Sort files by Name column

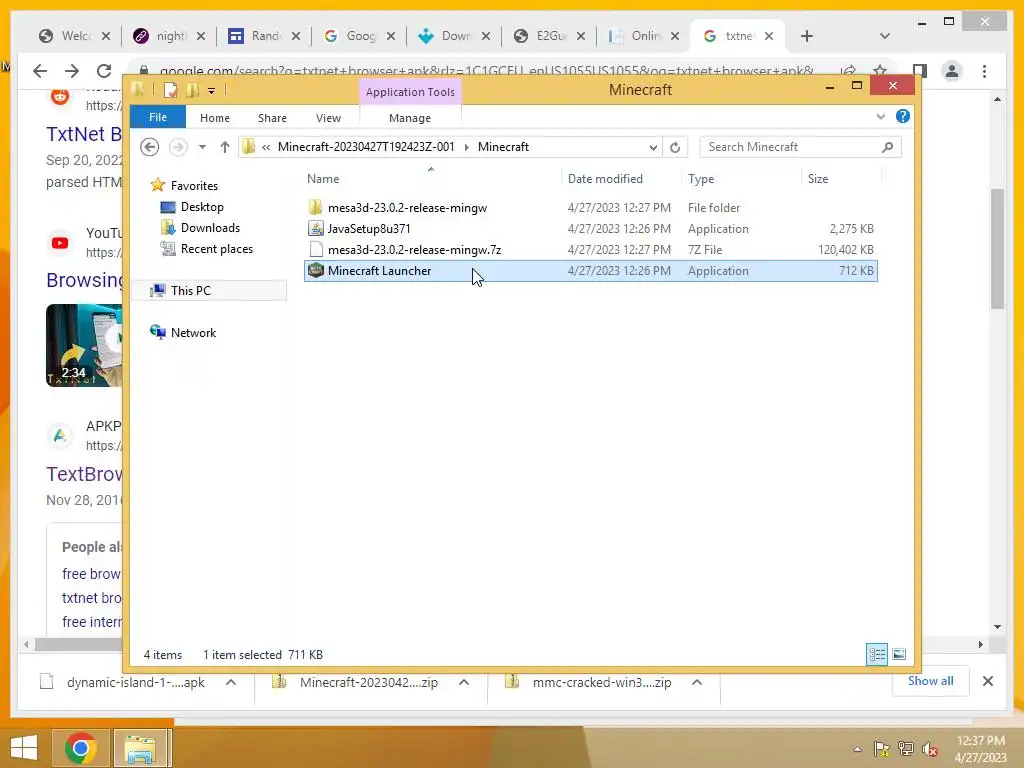click(431, 178)
